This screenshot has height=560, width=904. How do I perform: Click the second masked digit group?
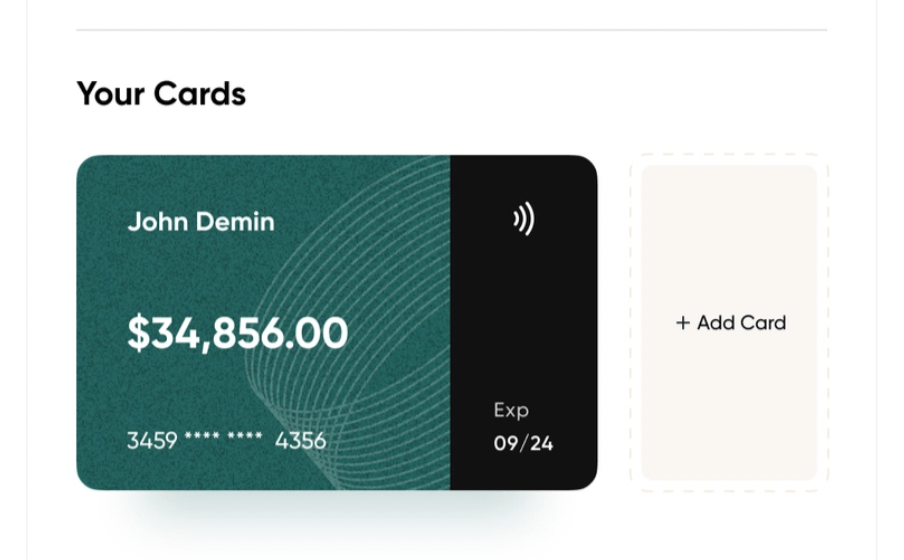pyautogui.click(x=245, y=439)
